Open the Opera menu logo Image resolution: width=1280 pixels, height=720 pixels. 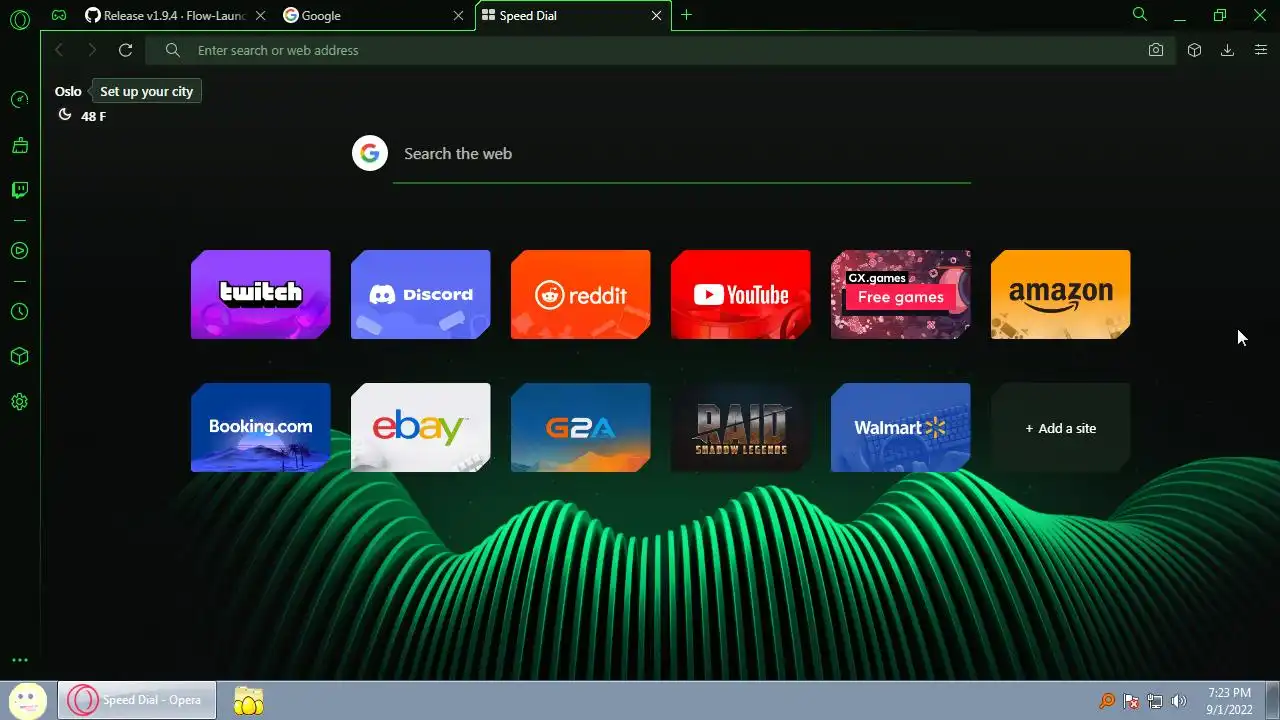pyautogui.click(x=20, y=19)
